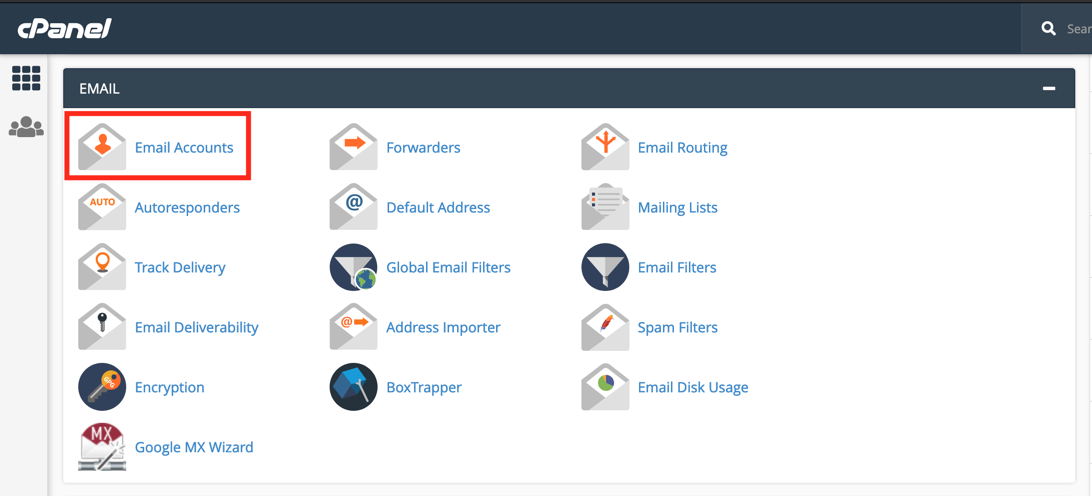Click the Email Routing icon
The image size is (1092, 496).
coord(605,147)
